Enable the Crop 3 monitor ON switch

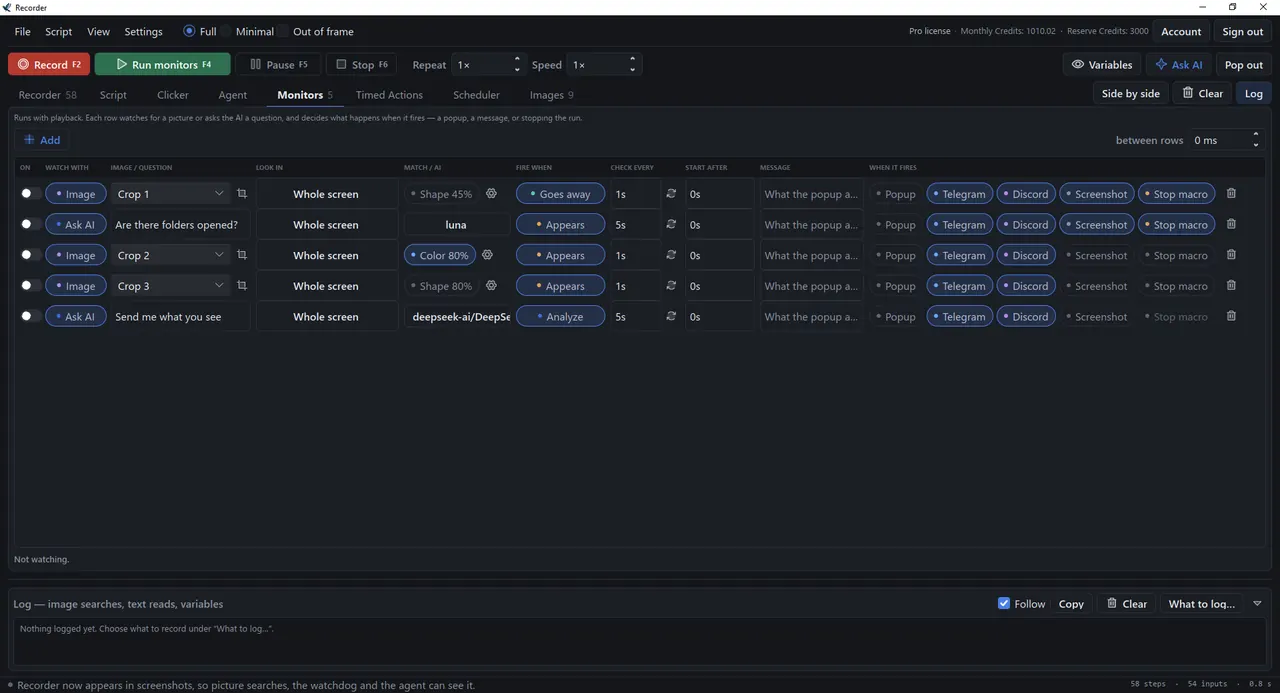coord(30,286)
